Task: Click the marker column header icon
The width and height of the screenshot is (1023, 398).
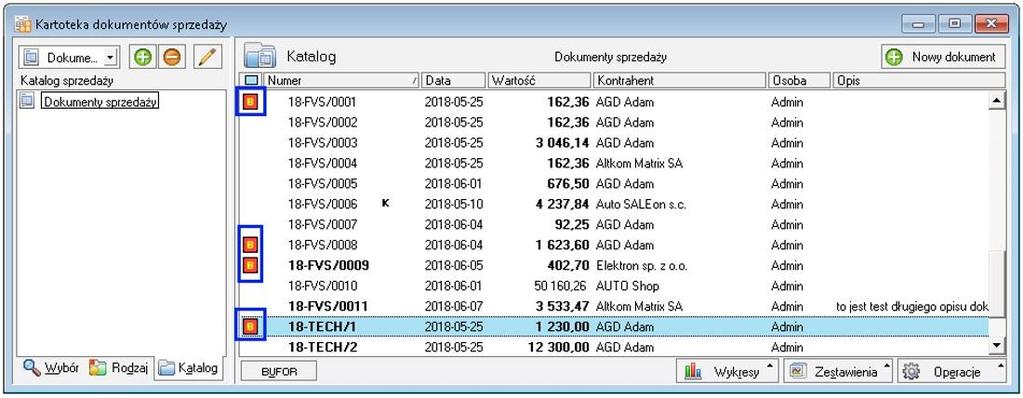Action: tap(251, 81)
